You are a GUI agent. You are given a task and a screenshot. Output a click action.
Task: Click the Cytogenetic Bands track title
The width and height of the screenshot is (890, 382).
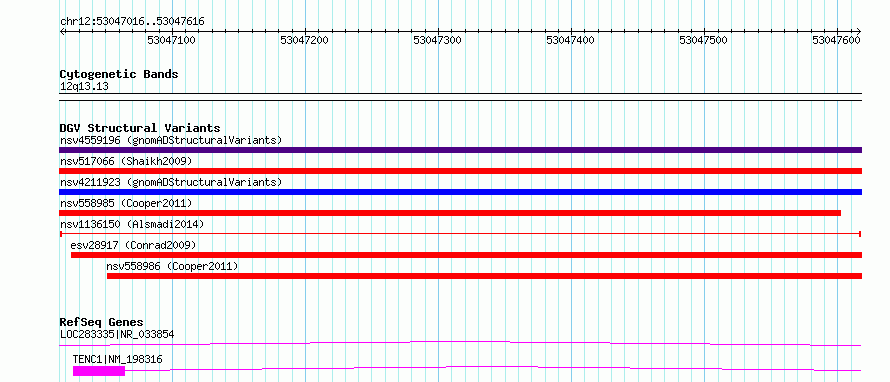[119, 74]
